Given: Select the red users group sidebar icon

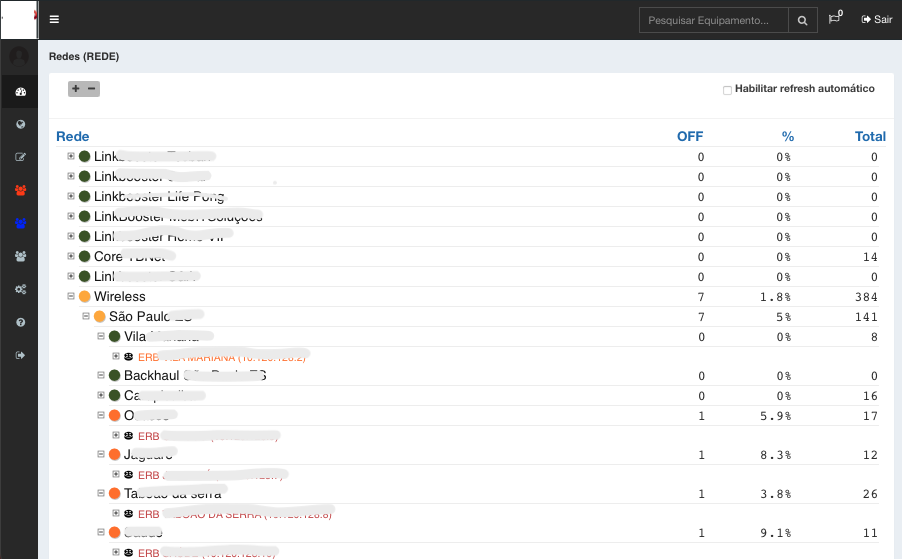Looking at the screenshot, I should click(20, 190).
